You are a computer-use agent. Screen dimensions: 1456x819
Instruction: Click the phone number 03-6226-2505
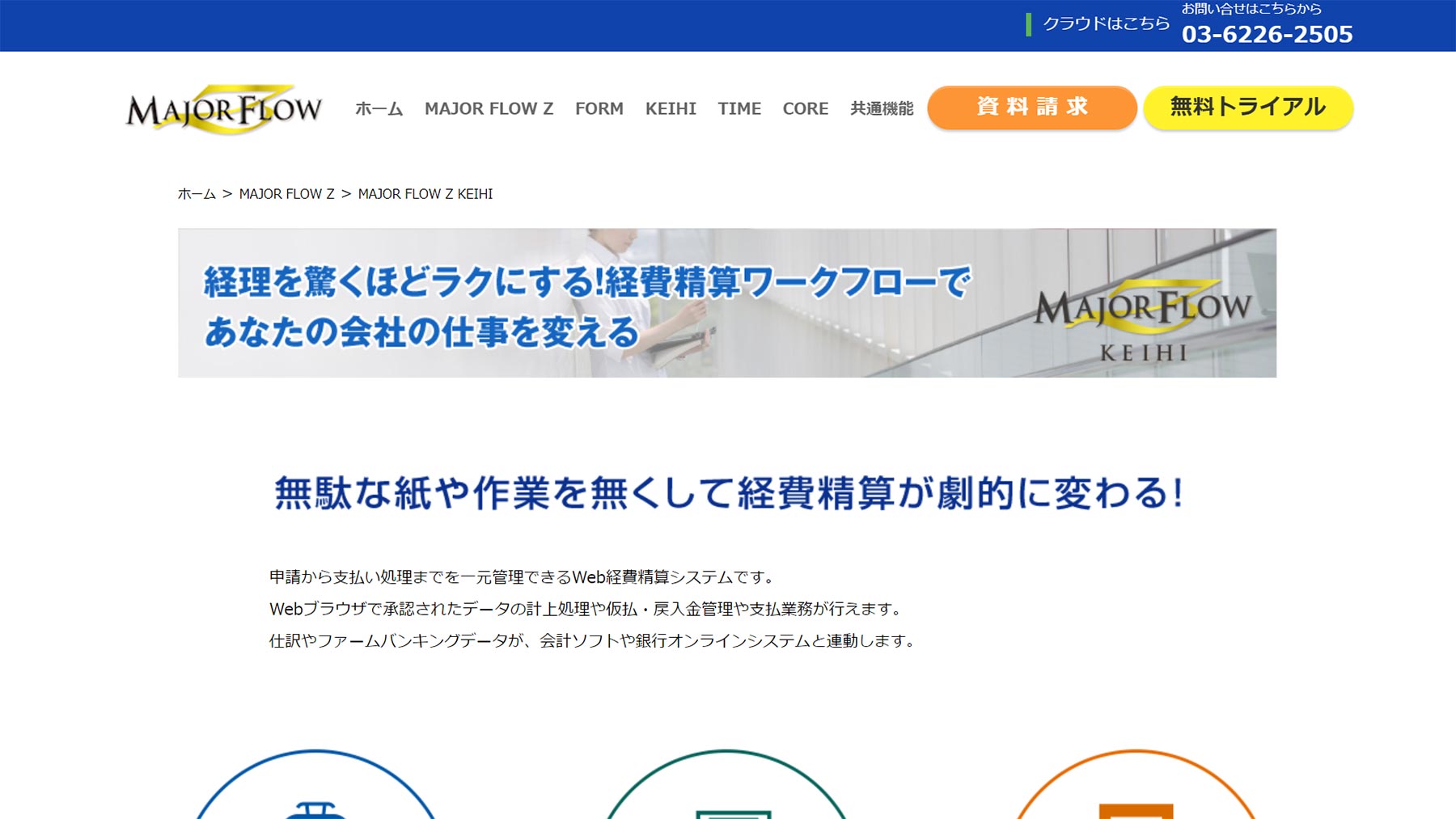tap(1267, 34)
